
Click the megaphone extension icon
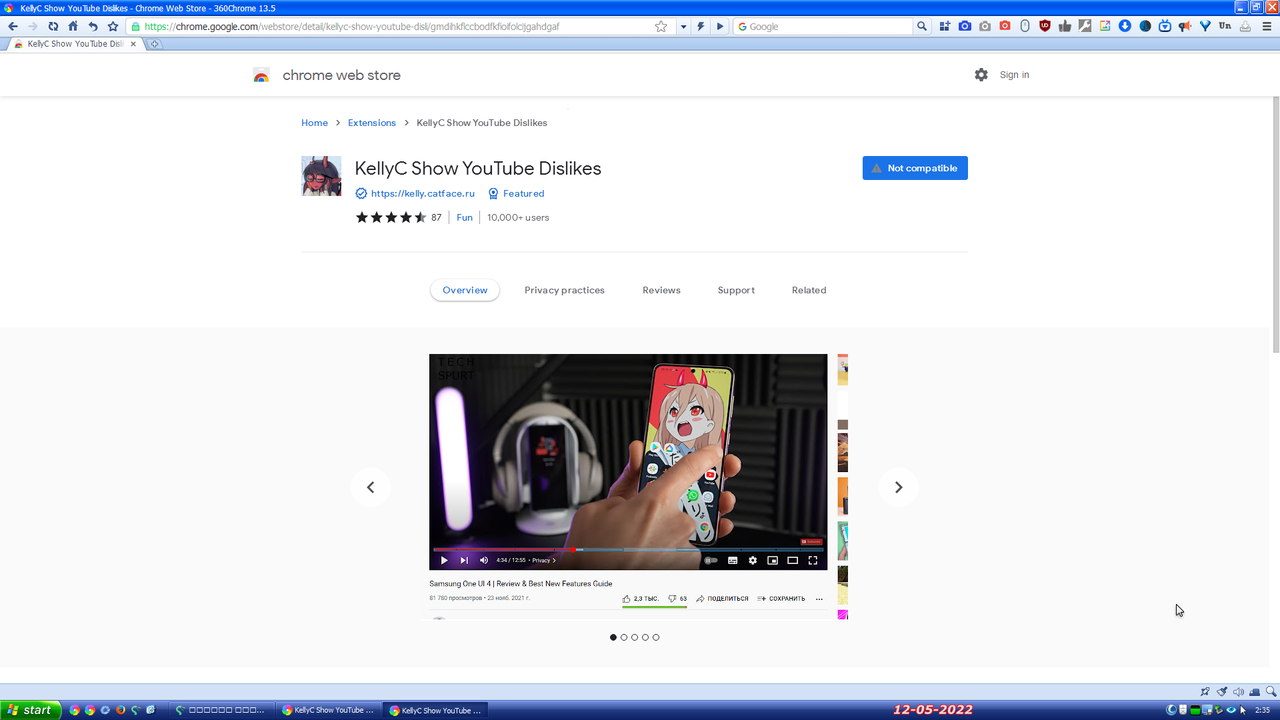pos(1185,26)
